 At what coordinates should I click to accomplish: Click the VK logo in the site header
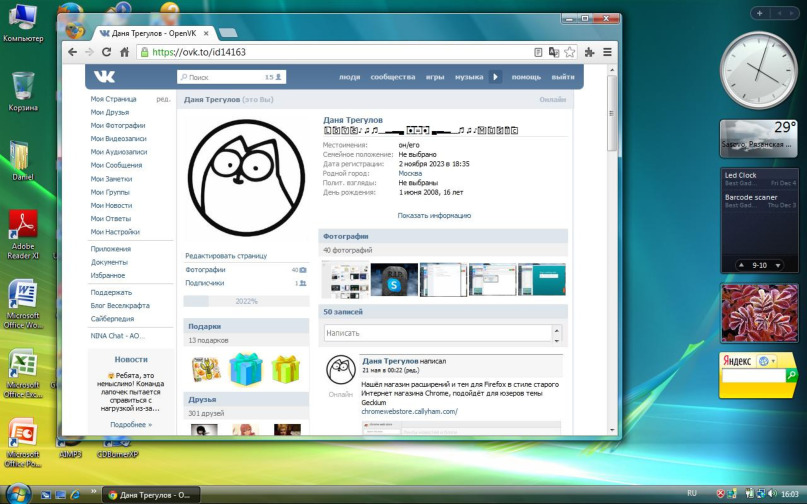click(x=105, y=77)
